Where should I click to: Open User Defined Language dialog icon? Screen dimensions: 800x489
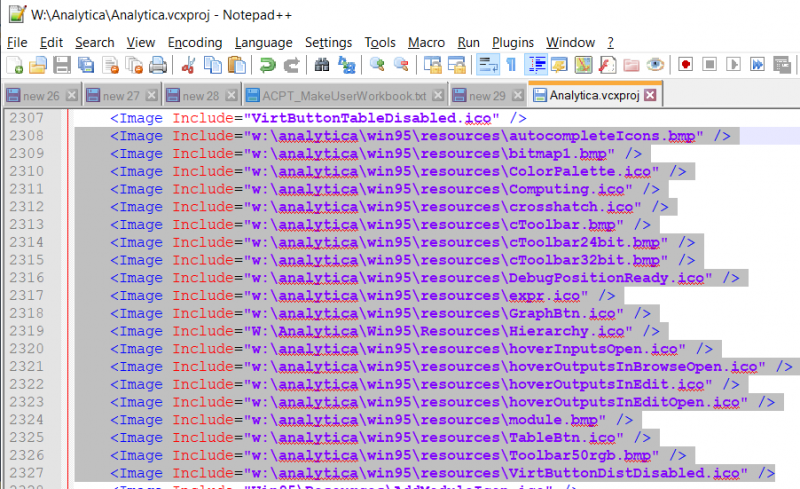click(560, 65)
